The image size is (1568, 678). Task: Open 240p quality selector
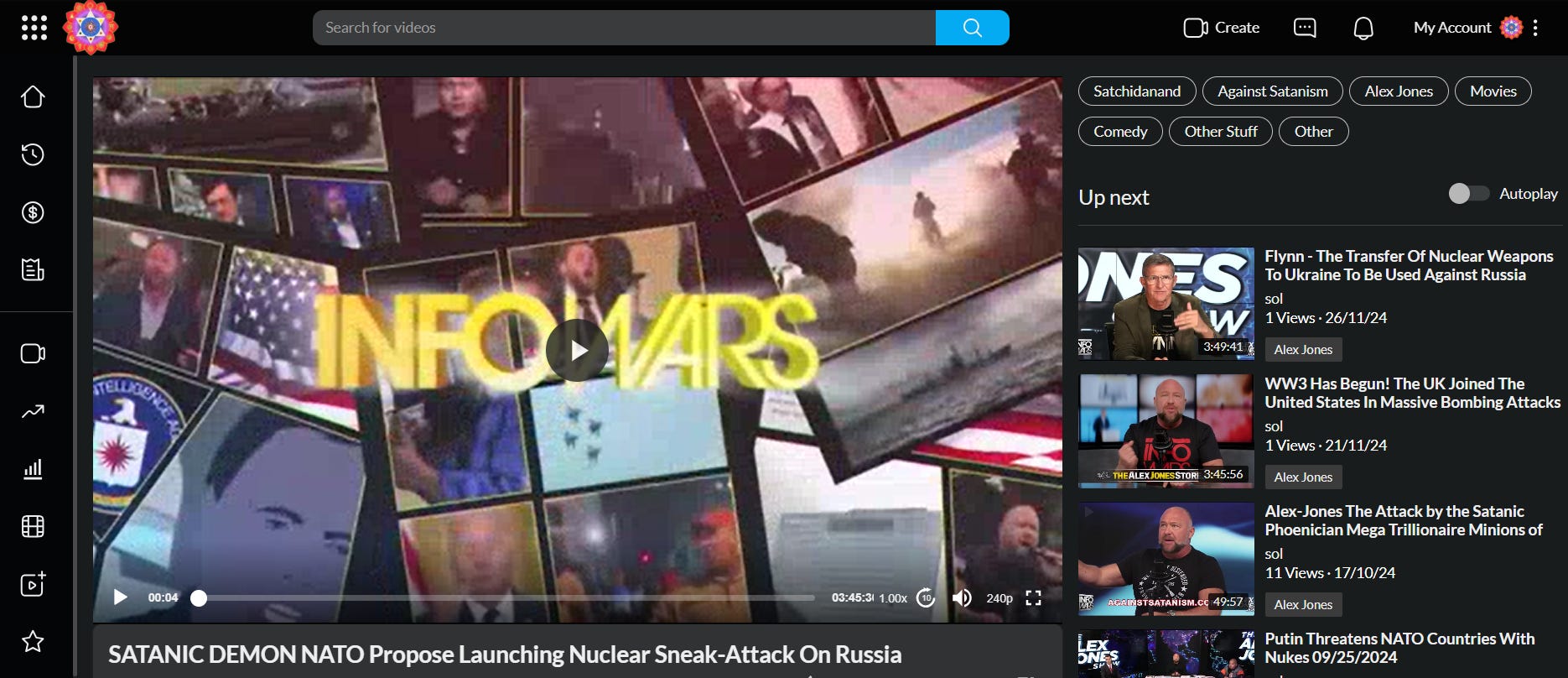[x=999, y=598]
